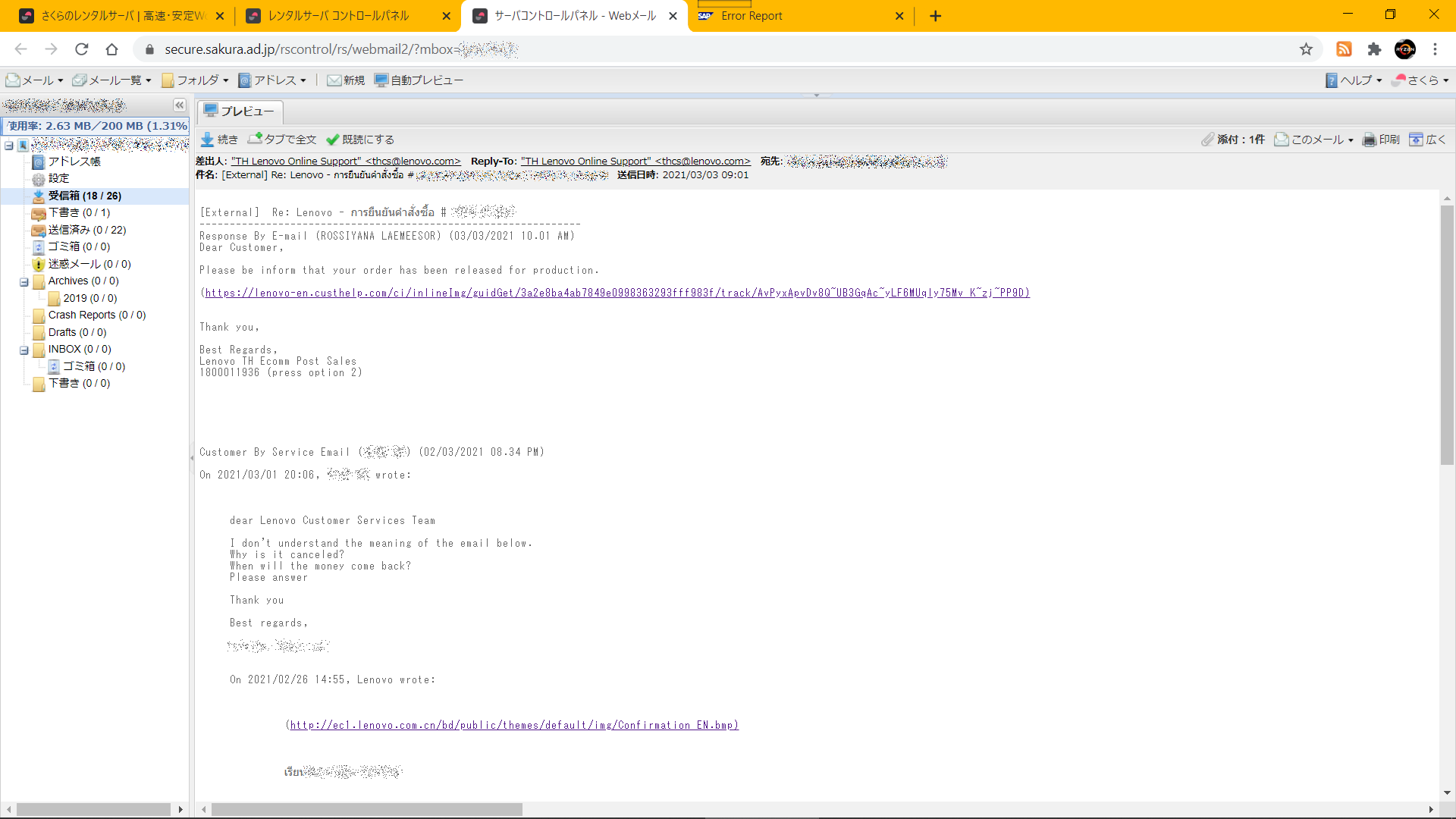The image size is (1456, 819).
Task: Open Chrome three-dot menu
Action: [x=1435, y=49]
